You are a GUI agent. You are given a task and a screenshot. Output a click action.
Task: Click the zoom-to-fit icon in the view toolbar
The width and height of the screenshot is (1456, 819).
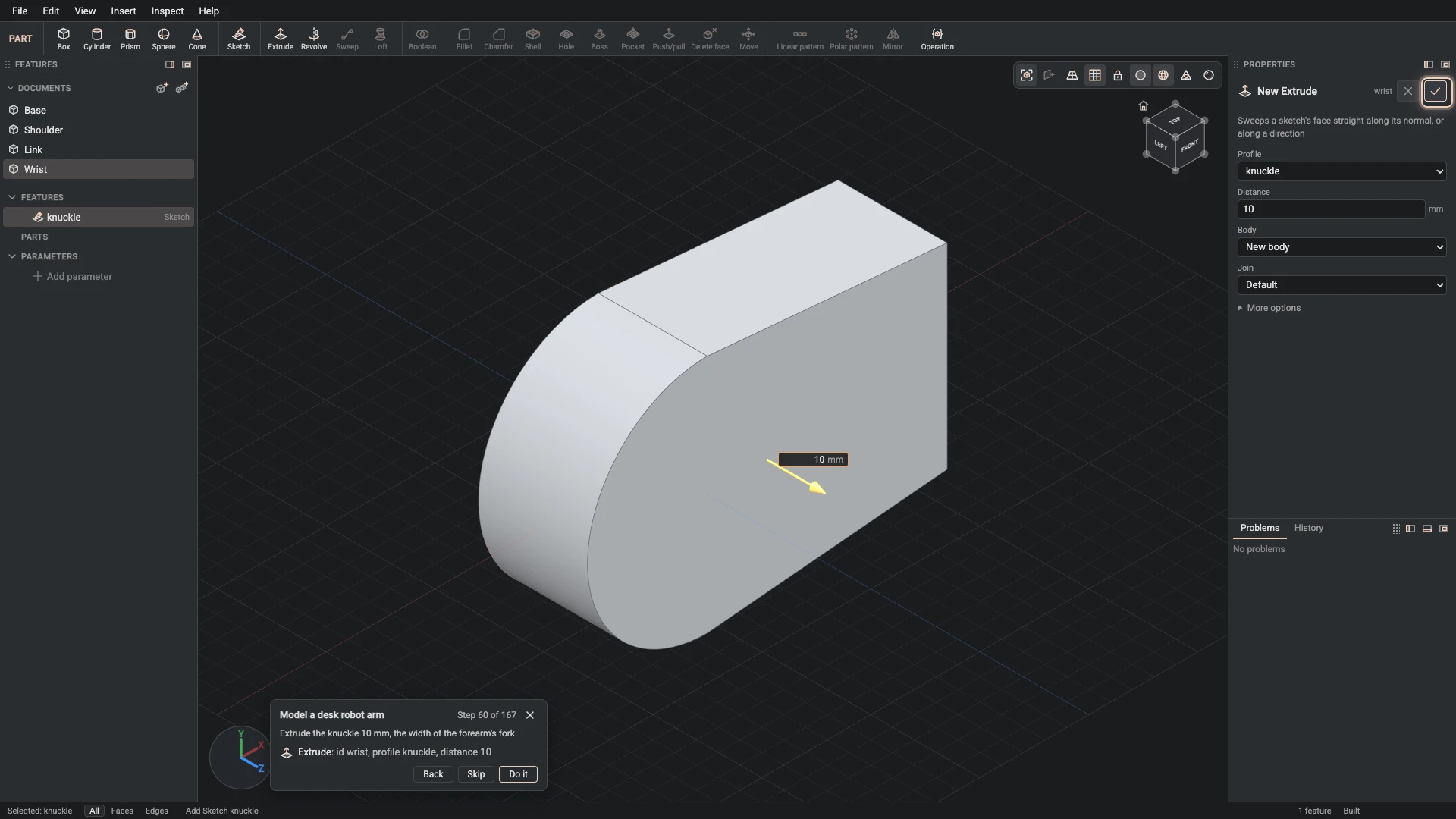click(1027, 75)
